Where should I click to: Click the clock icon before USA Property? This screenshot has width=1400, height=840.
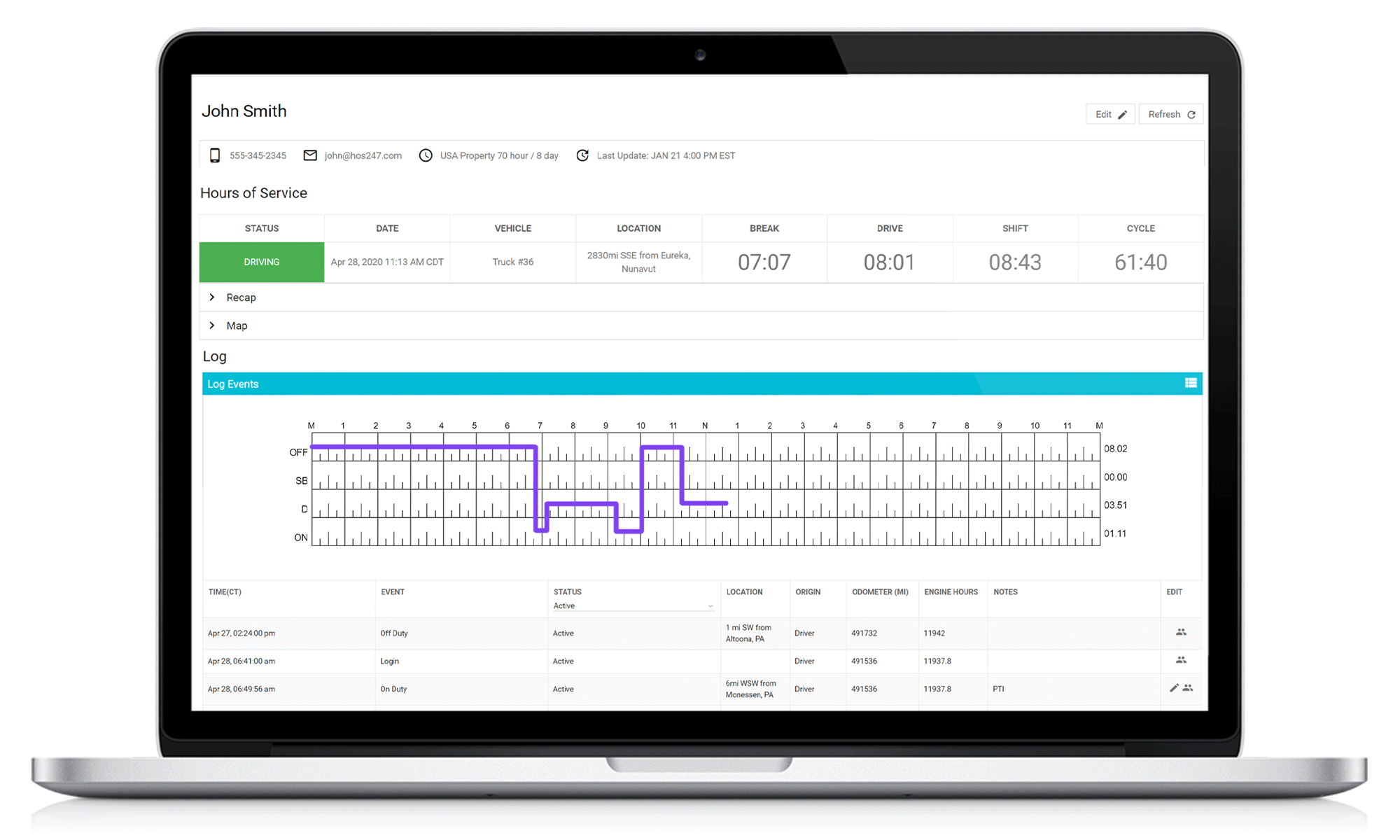[426, 155]
